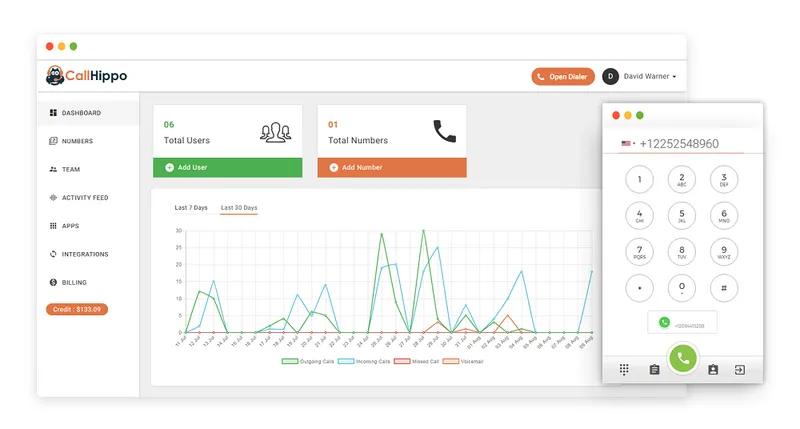The height and width of the screenshot is (429, 800).
Task: Toggle Outgoing Calls legend in chart
Action: tap(308, 361)
